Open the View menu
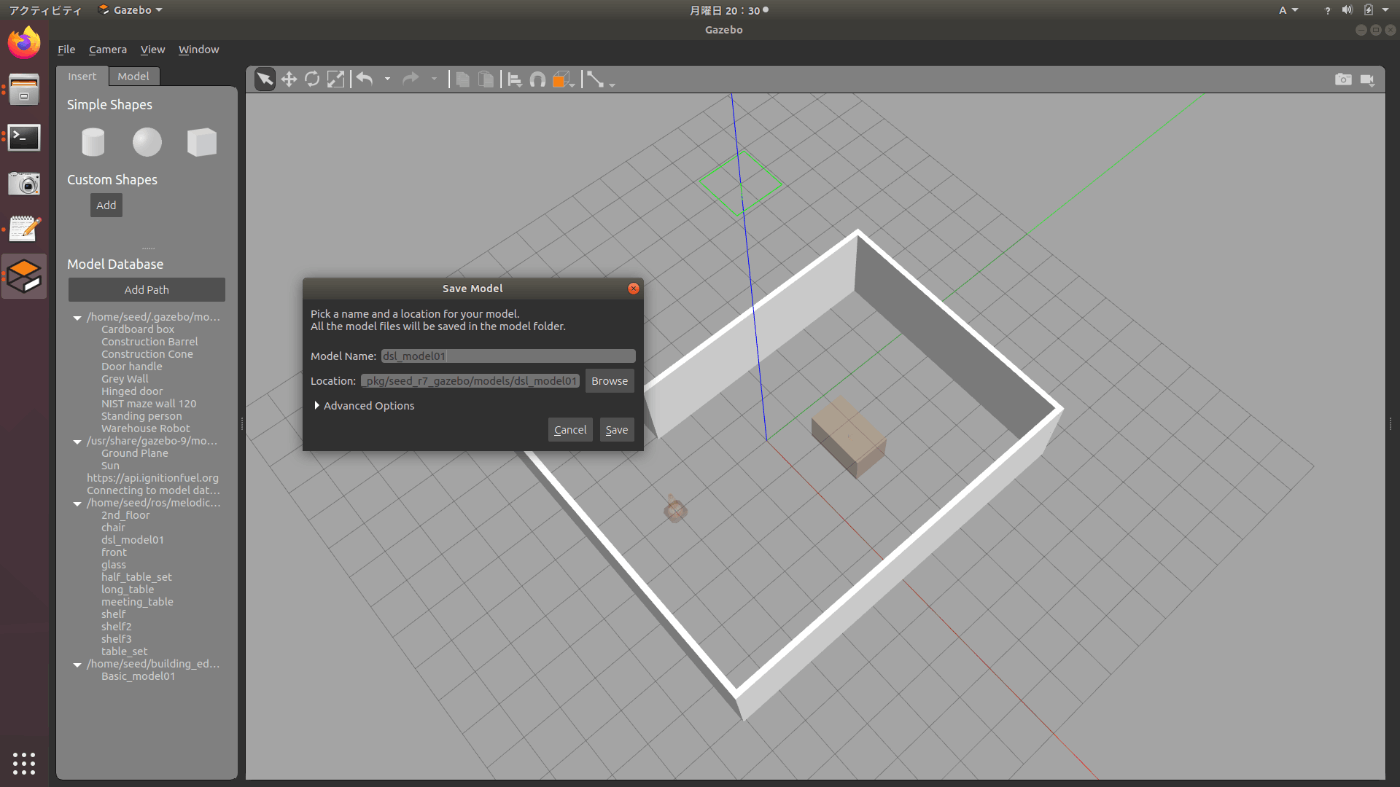The height and width of the screenshot is (787, 1400). (153, 49)
